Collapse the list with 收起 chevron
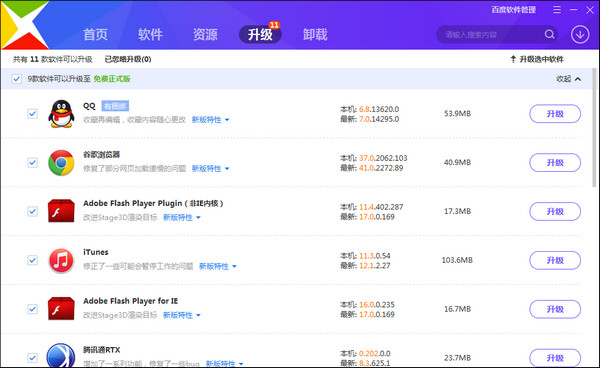The height and width of the screenshot is (368, 600). pos(569,79)
